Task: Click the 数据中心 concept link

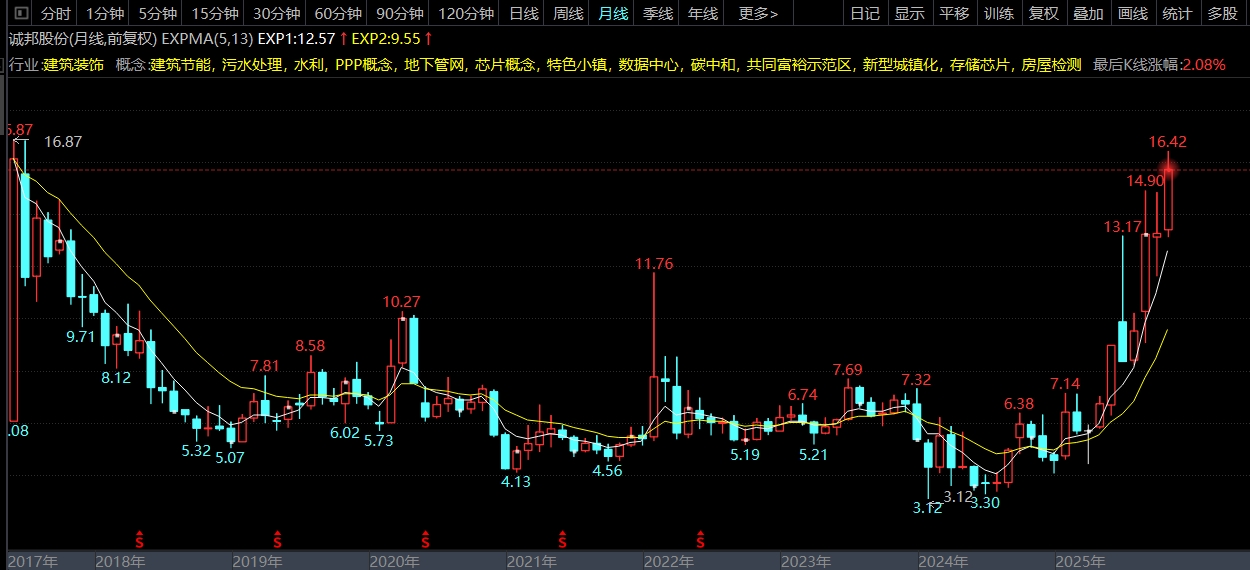Action: coord(649,64)
